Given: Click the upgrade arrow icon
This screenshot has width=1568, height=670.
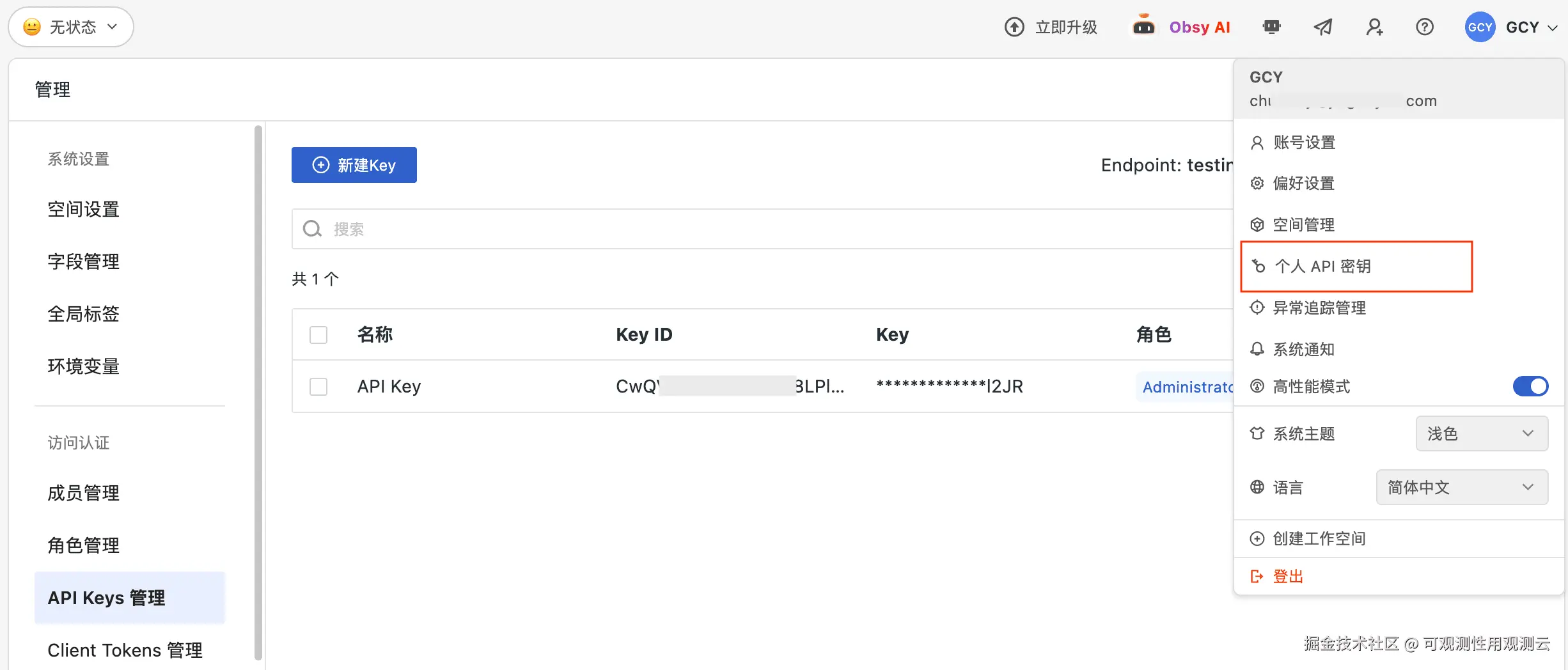Looking at the screenshot, I should (x=1014, y=27).
